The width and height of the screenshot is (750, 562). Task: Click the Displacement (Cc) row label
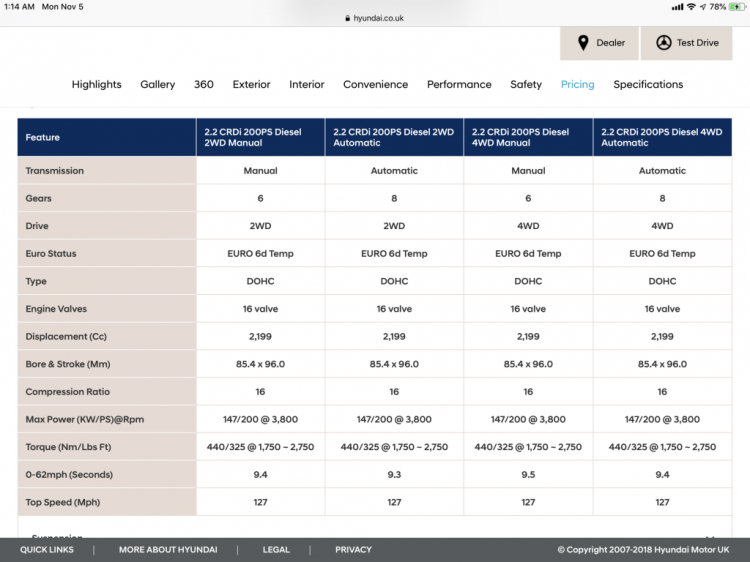(66, 337)
